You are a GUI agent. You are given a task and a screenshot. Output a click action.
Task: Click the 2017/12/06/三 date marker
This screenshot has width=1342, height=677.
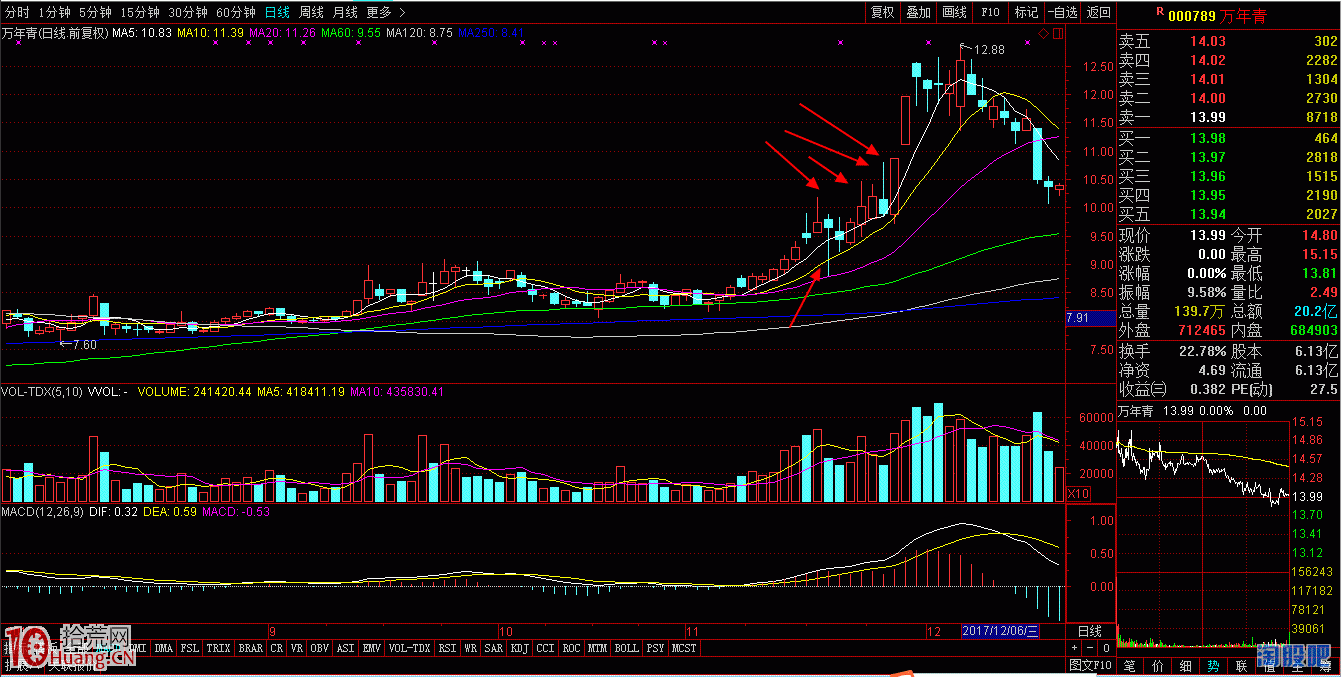(1001, 631)
